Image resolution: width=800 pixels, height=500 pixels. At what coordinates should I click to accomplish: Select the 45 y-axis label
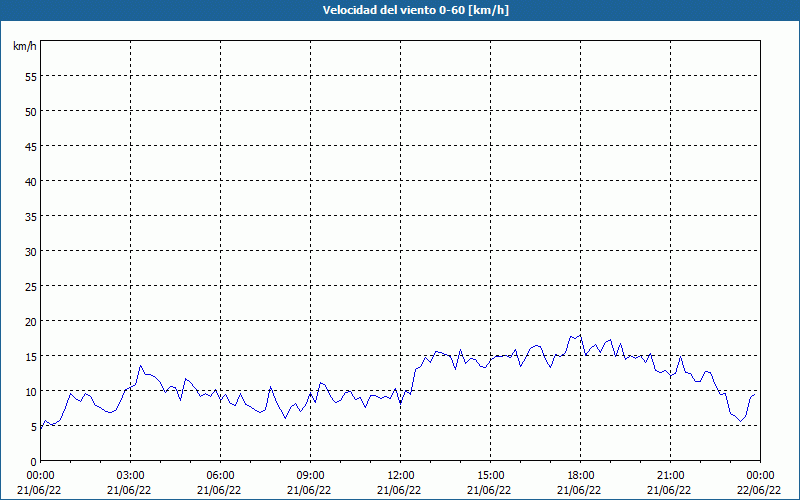[30, 146]
